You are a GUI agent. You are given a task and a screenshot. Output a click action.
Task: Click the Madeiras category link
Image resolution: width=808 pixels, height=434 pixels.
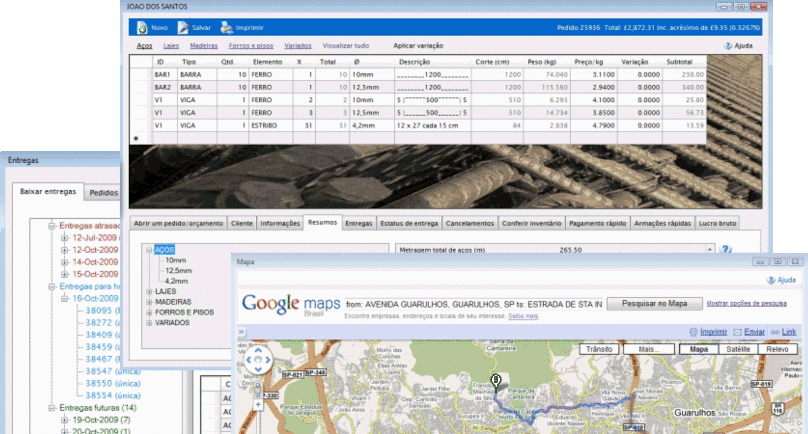tap(204, 46)
